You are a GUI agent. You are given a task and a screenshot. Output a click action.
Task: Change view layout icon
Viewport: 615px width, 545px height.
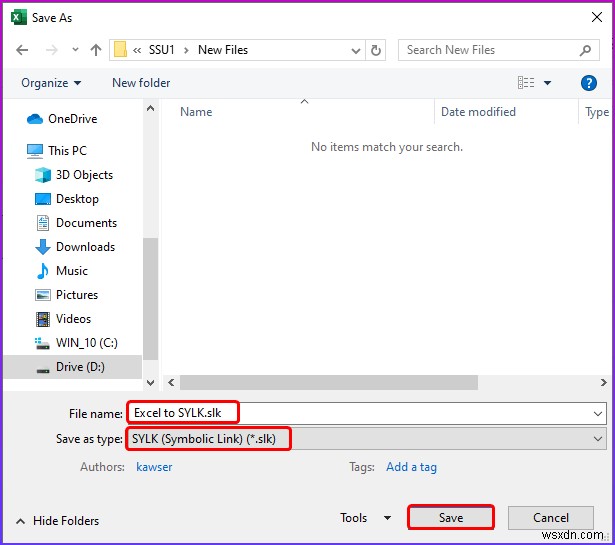click(526, 83)
